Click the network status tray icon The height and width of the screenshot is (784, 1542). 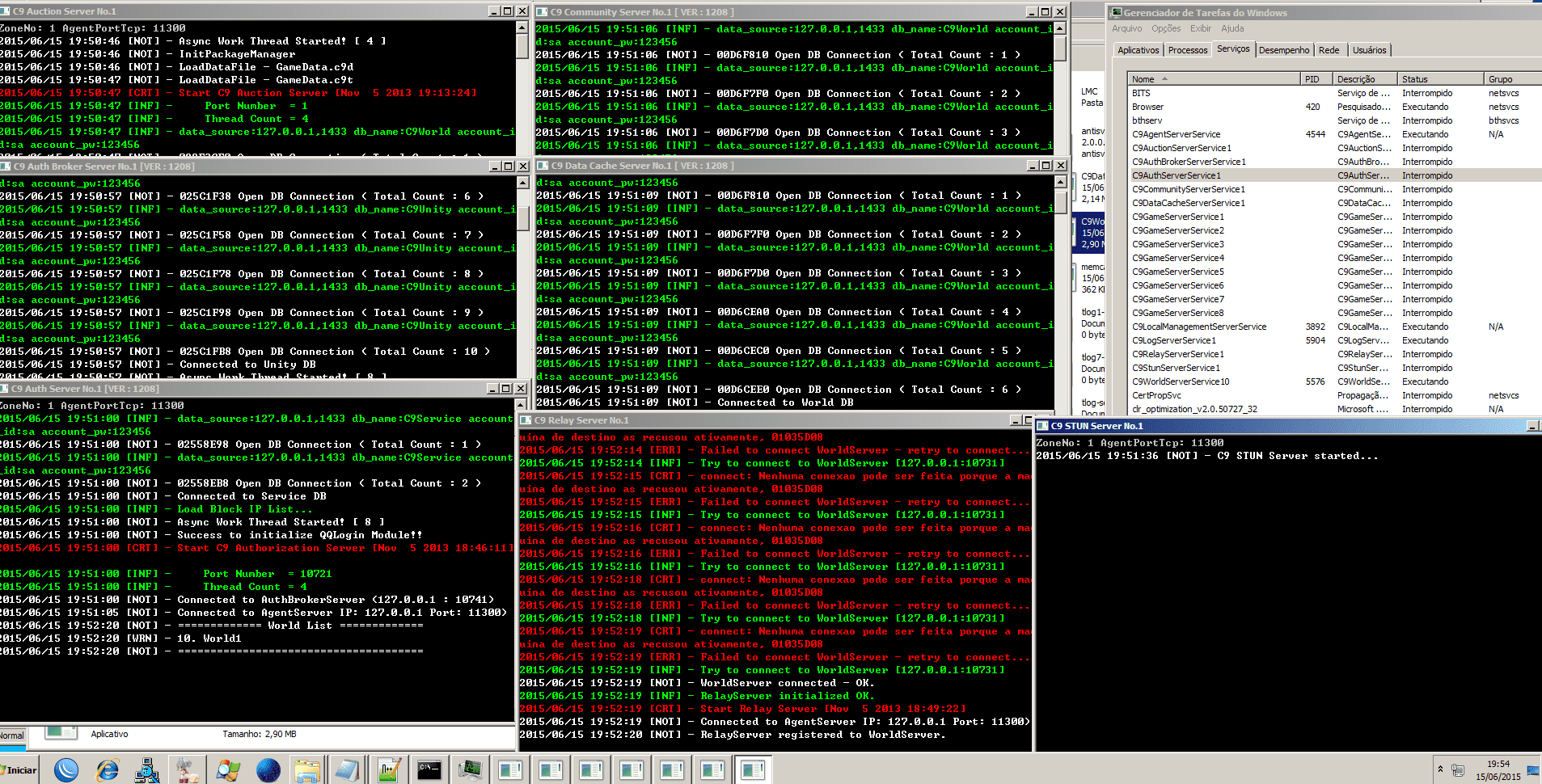1458,770
